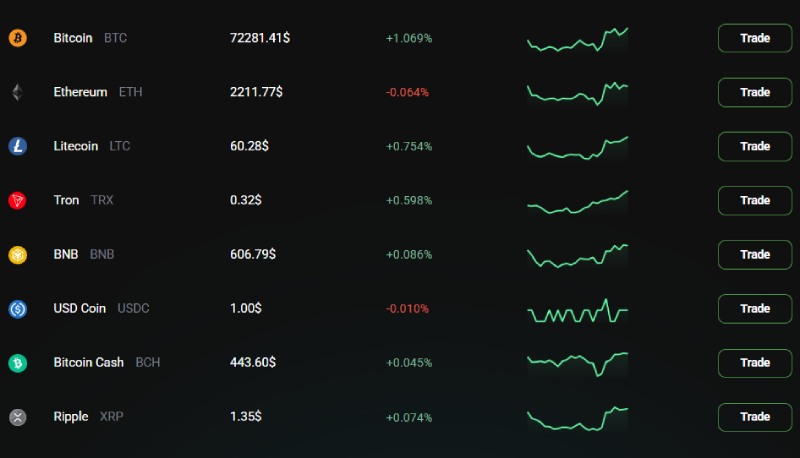Select the Bitcoin Cash name link

coord(89,362)
